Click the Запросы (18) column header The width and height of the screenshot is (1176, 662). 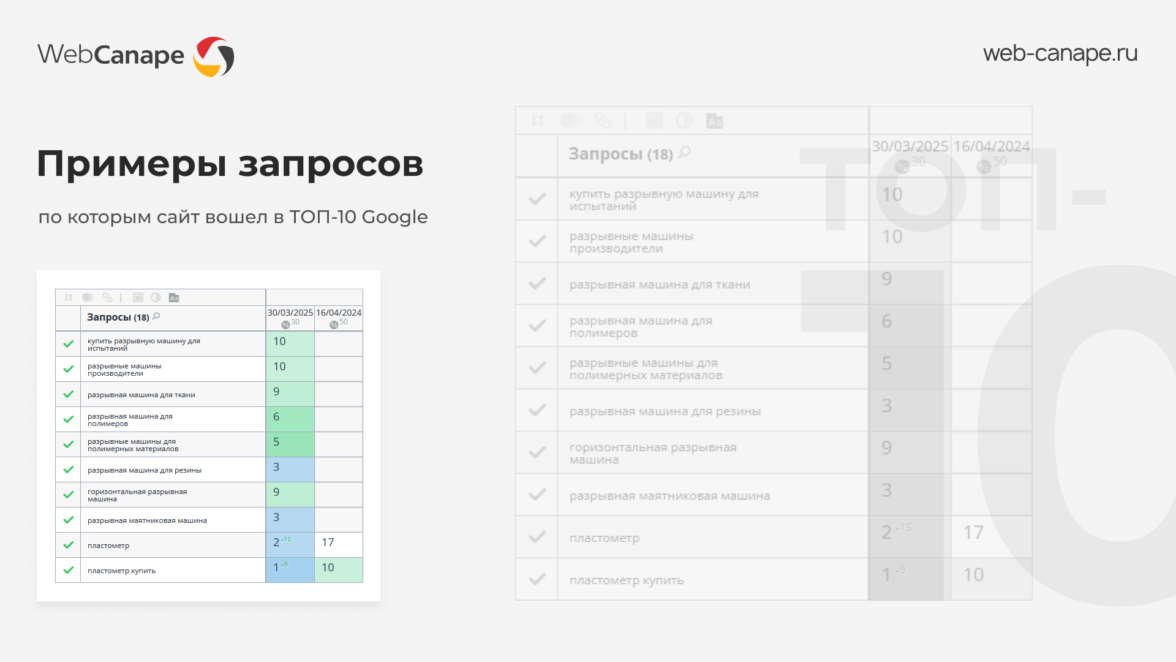118,317
